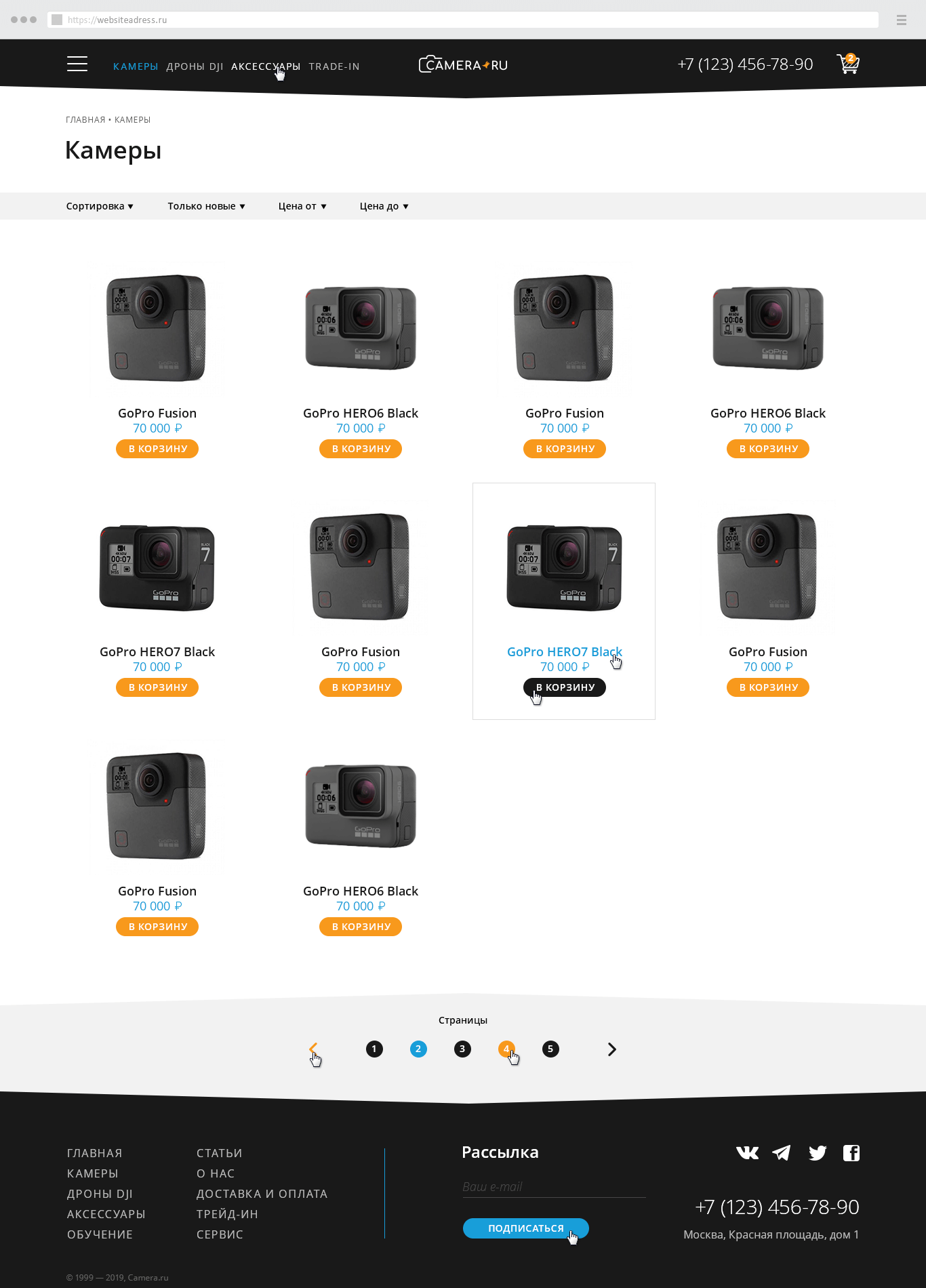Click first row first GoPro Fusion thumbnail
The image size is (926, 1288).
(x=157, y=328)
